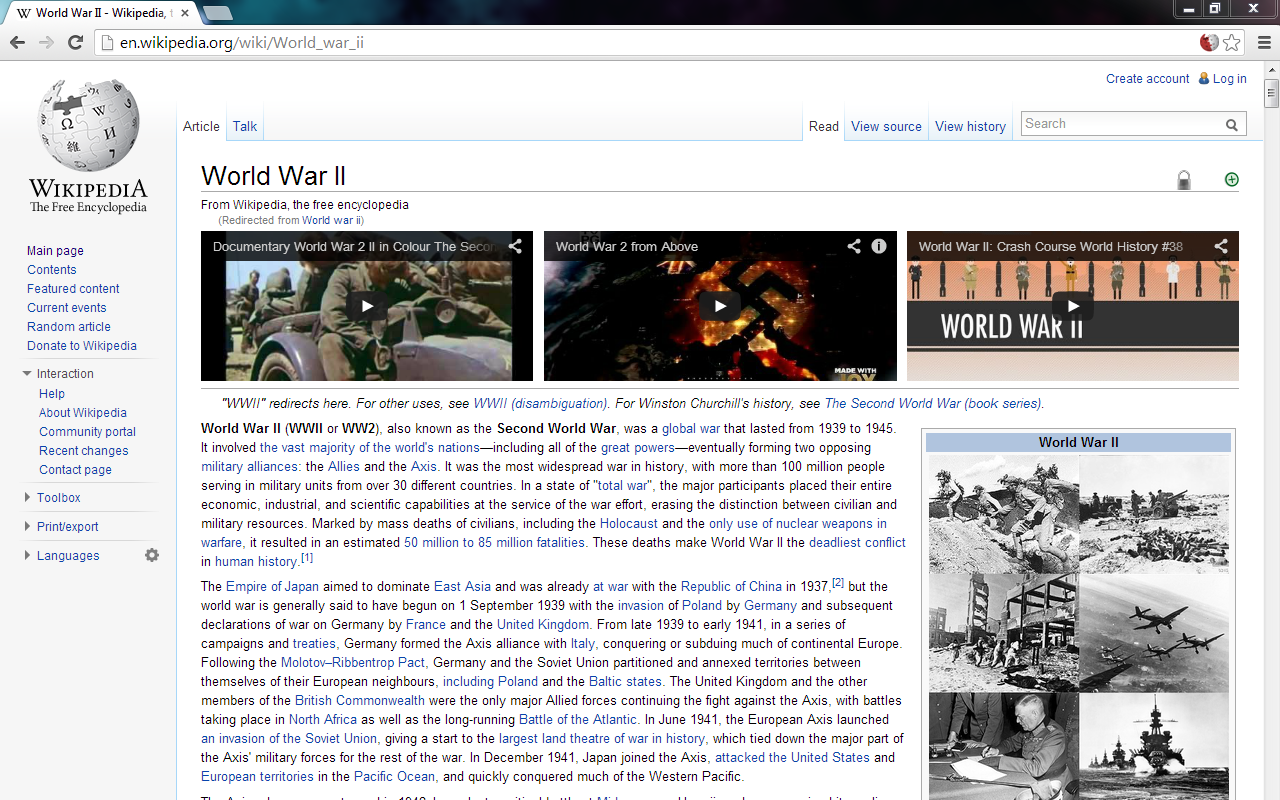Open the View history tab
Image resolution: width=1280 pixels, height=800 pixels.
[970, 126]
